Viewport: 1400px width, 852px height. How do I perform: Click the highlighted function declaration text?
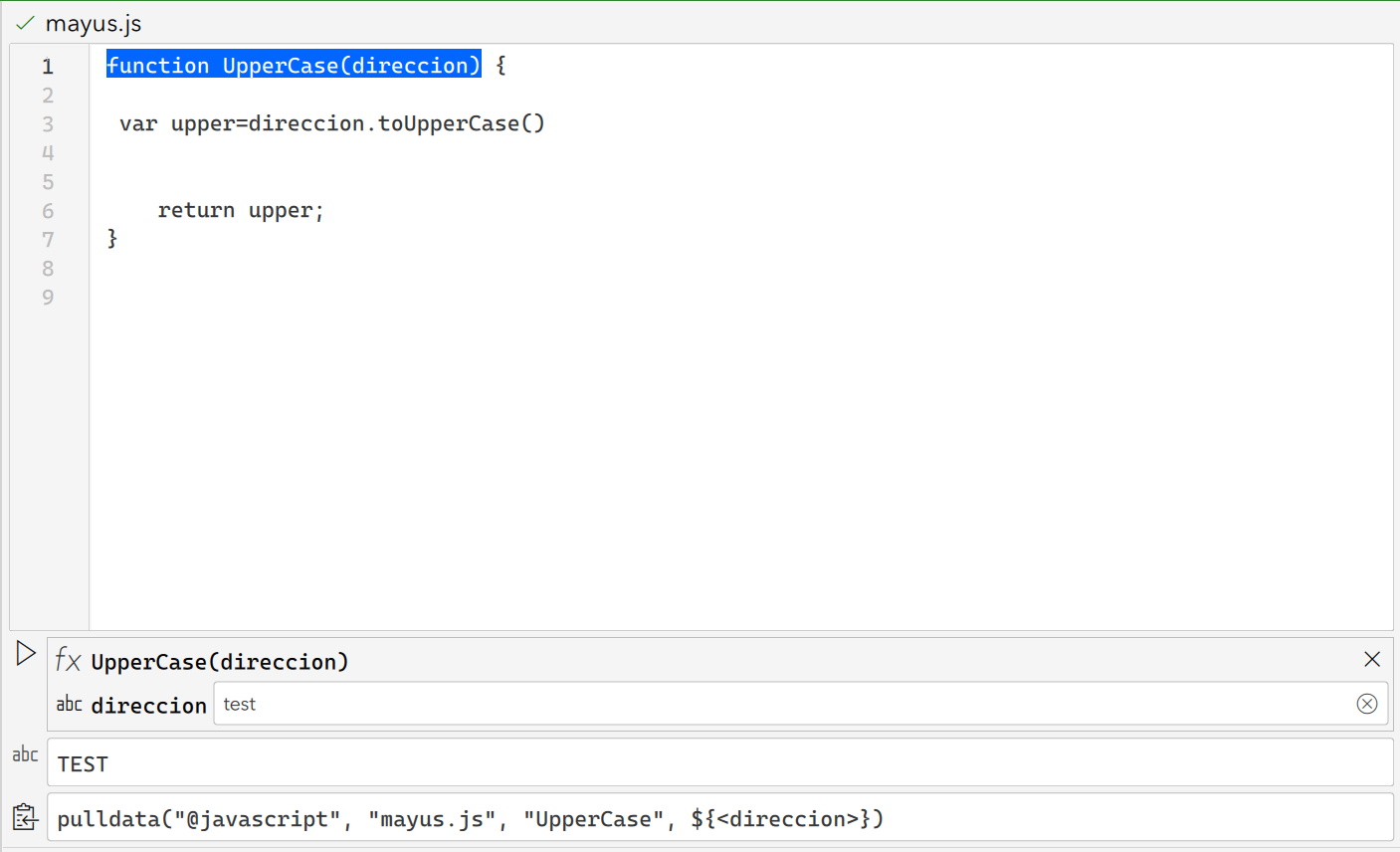pos(294,66)
